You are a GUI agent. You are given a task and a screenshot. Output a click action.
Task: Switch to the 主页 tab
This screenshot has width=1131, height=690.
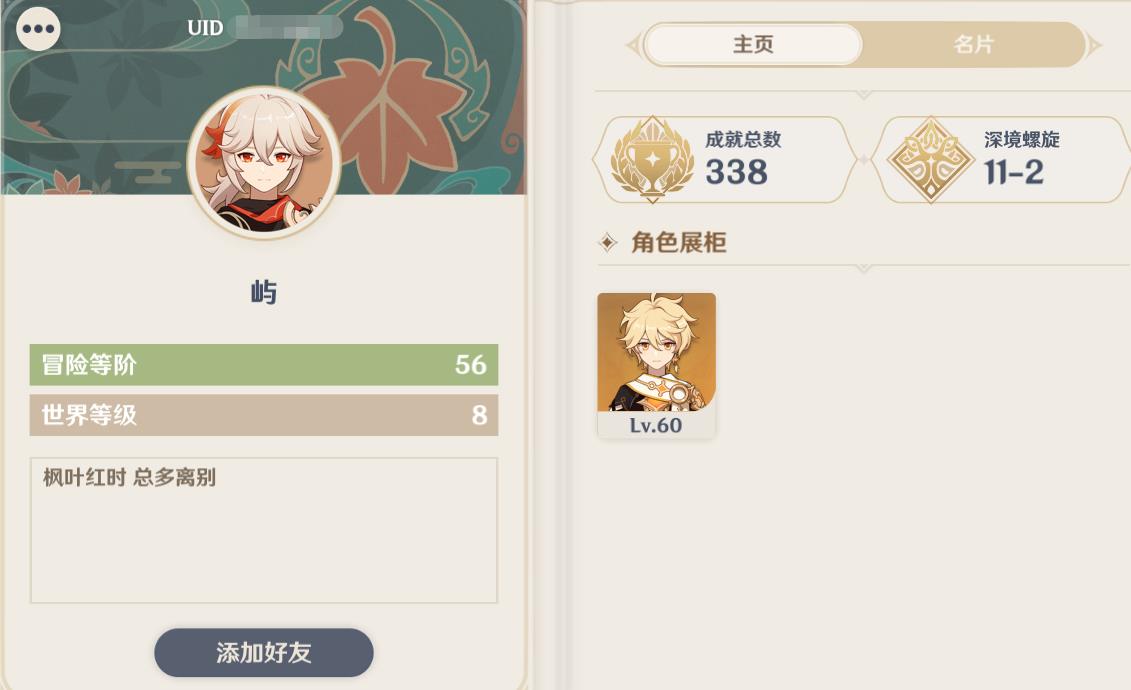[x=753, y=45]
